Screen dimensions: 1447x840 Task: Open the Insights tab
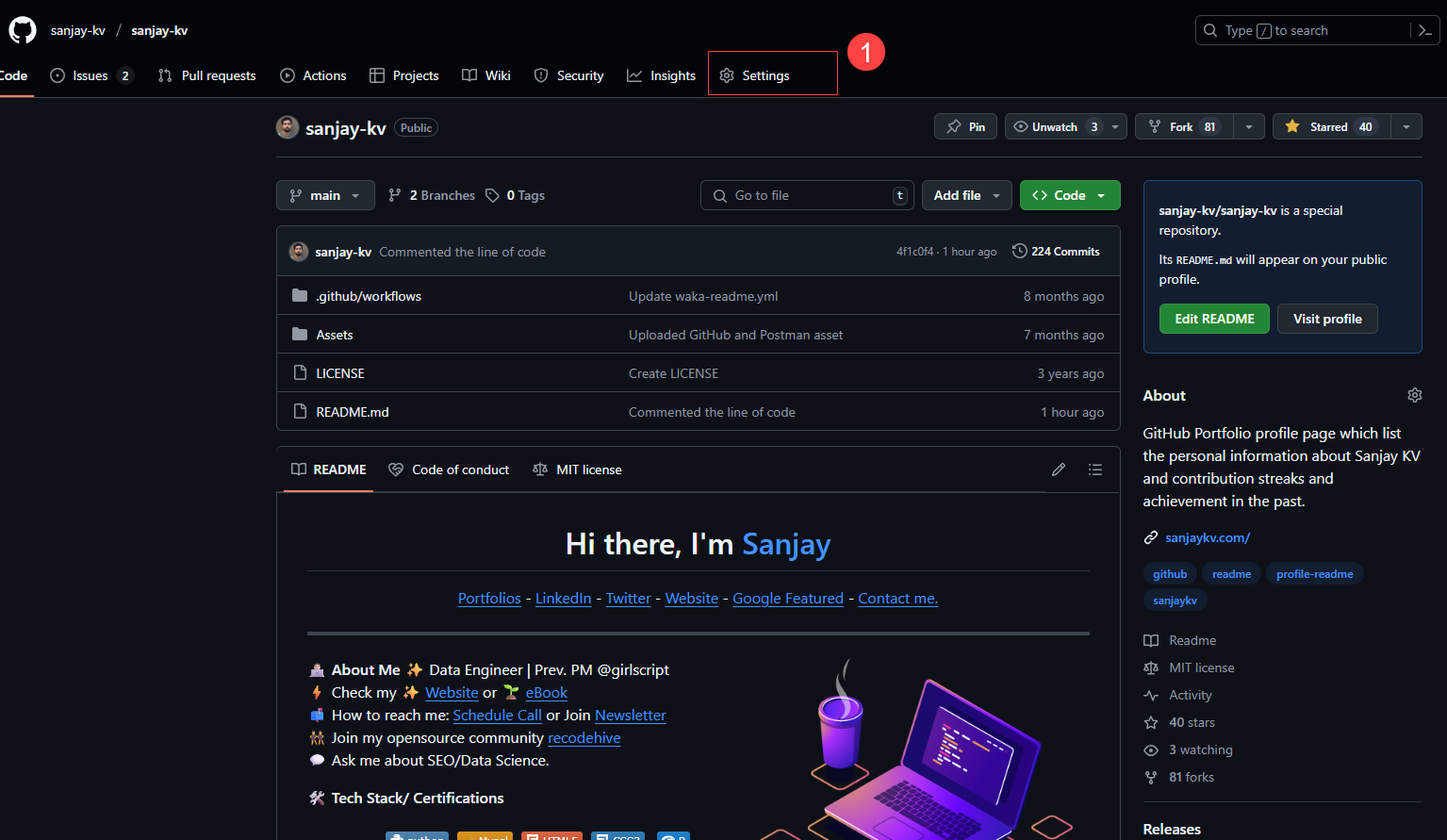coord(662,75)
